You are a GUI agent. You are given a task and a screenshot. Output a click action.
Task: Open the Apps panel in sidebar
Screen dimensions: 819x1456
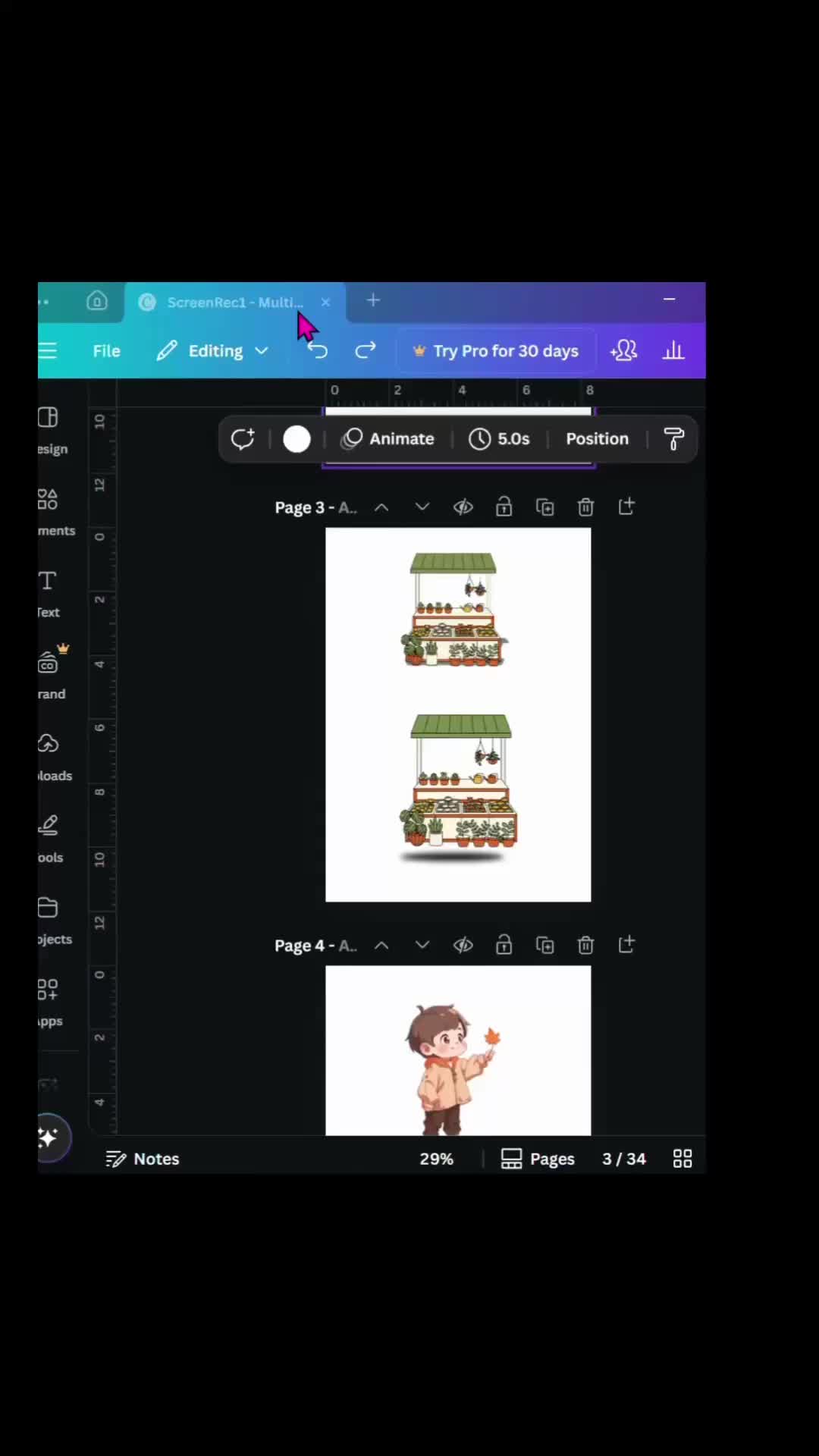coord(50,1003)
